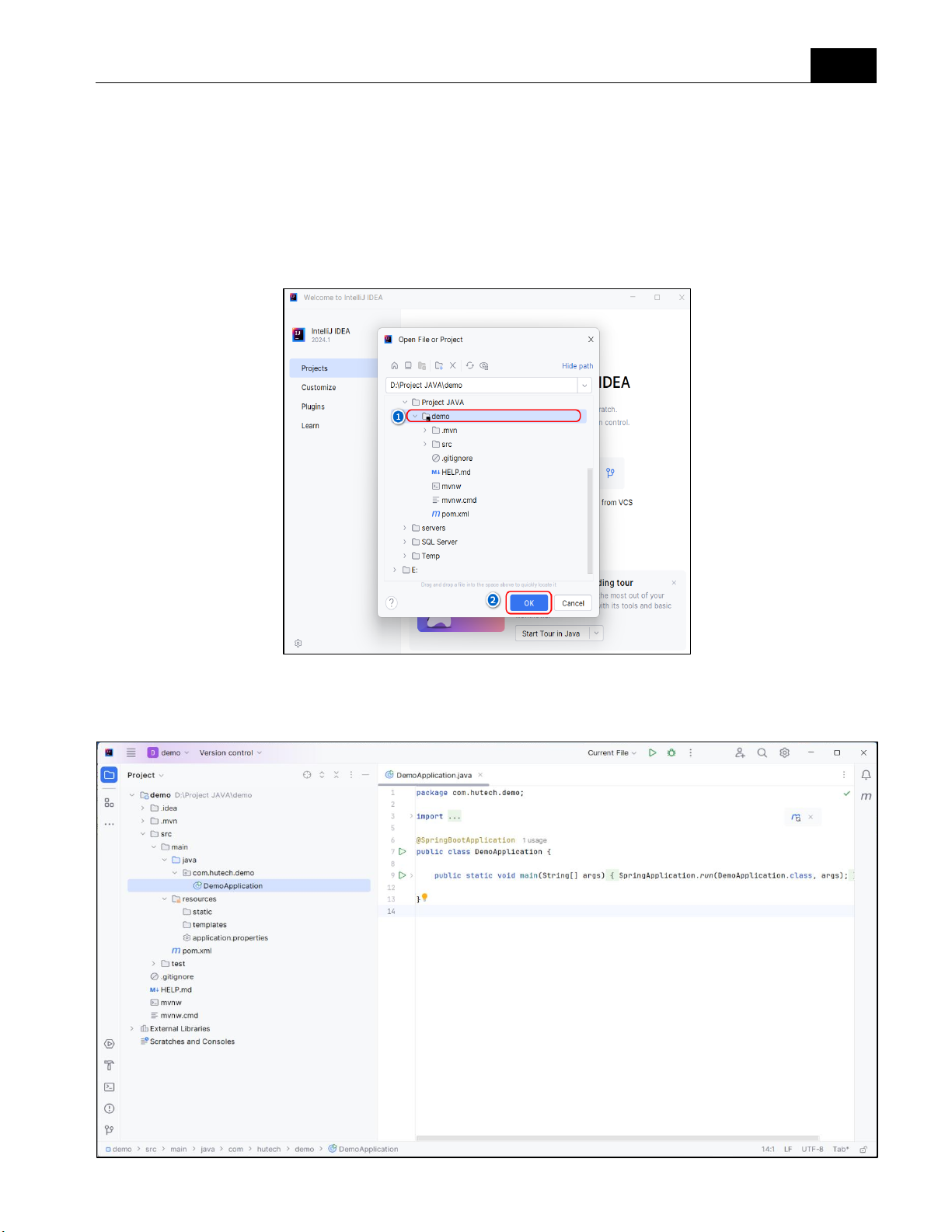The image size is (952, 1232).
Task: Click the Debug bug icon in the toolbar
Action: point(671,752)
